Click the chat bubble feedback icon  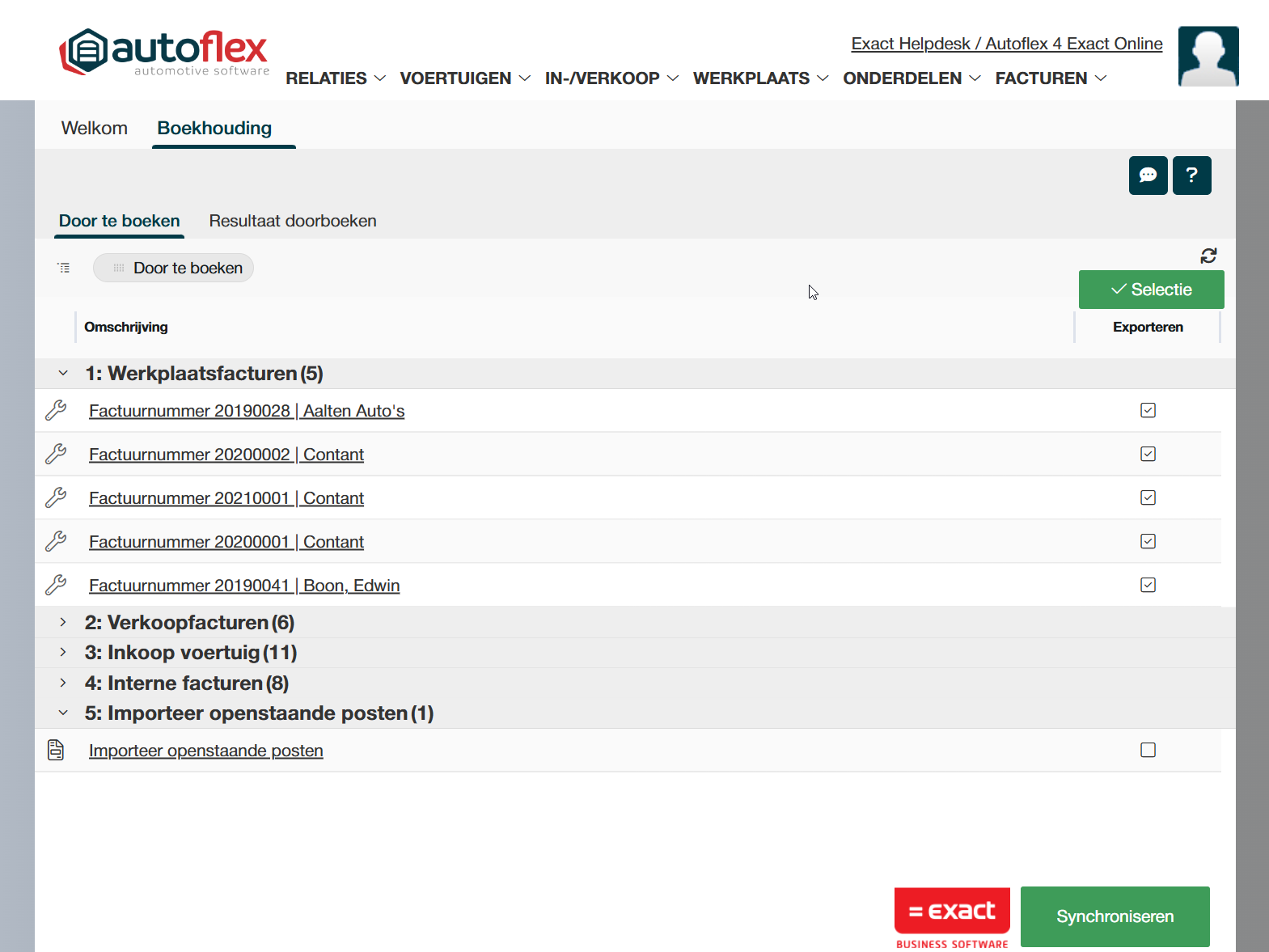pos(1148,176)
